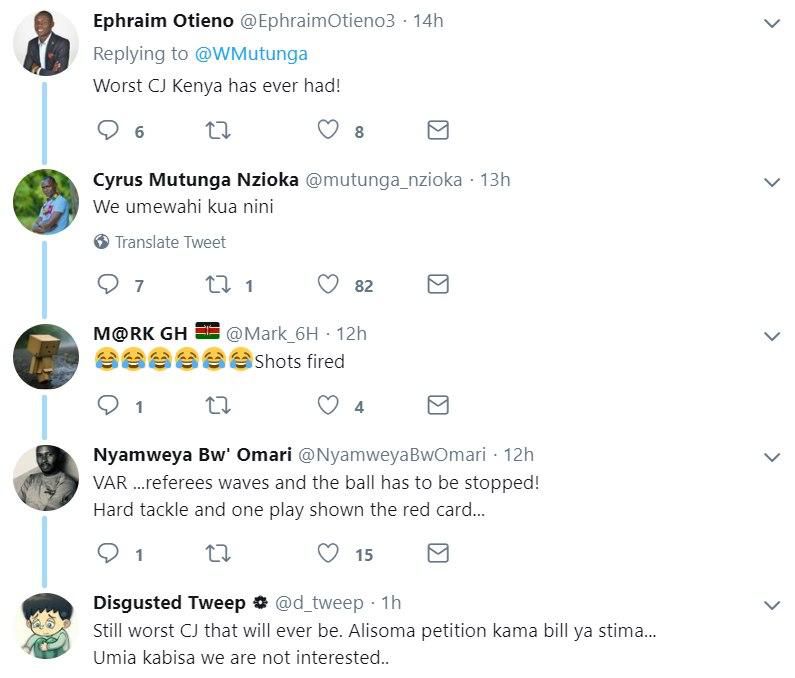Like Cyrus Mutunga Nzioka's tweet
The image size is (795, 678).
click(328, 285)
